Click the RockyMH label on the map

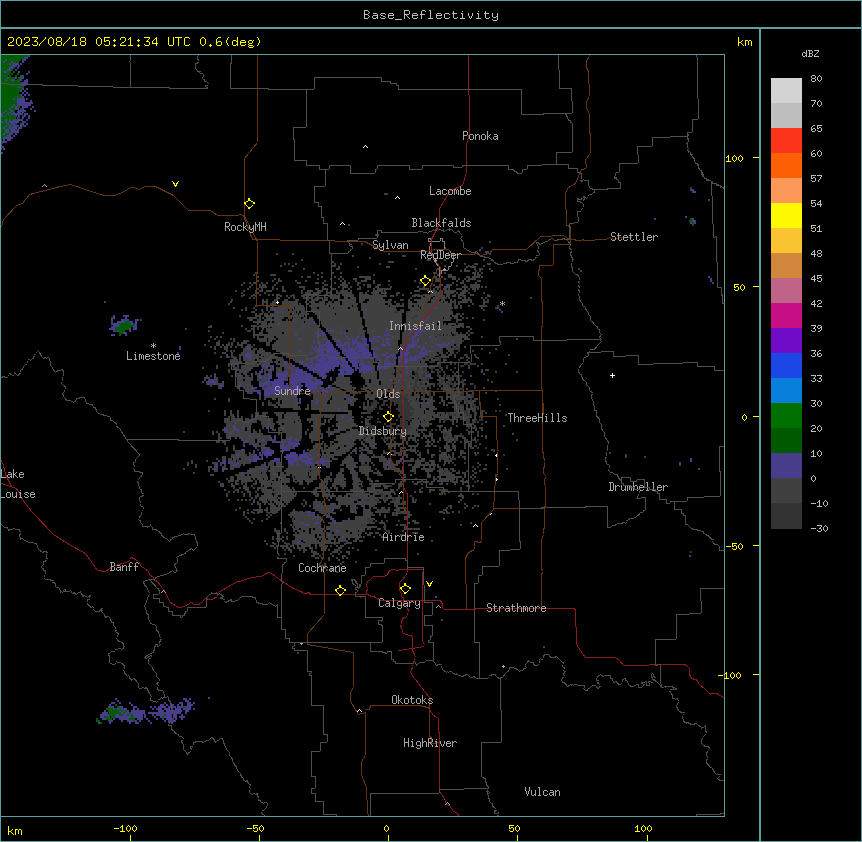pos(245,227)
